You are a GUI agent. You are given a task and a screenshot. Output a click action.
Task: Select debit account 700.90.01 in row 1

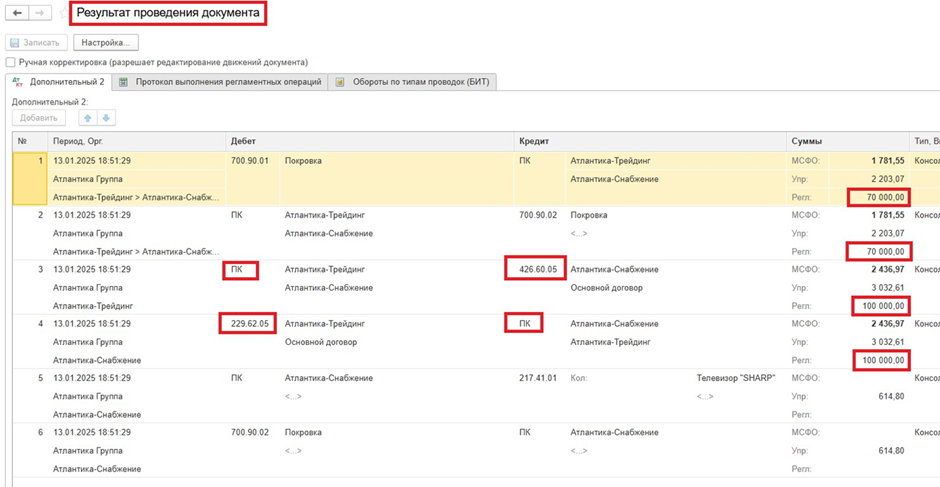[249, 160]
